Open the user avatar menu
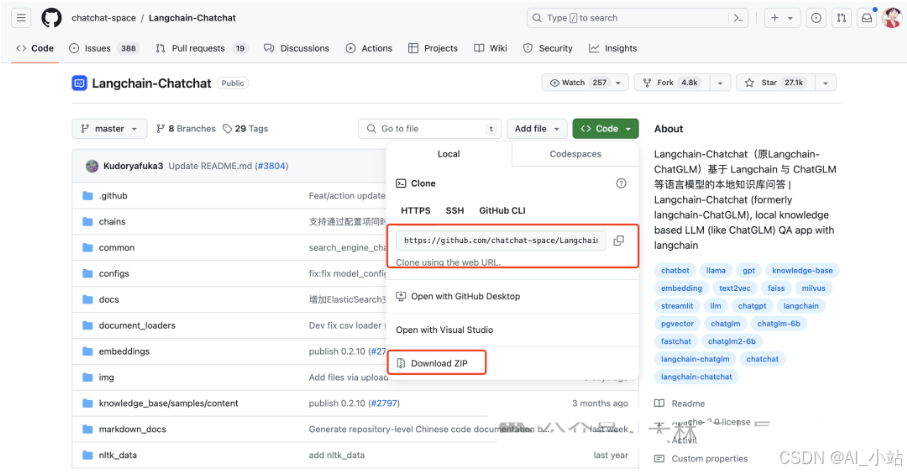 (x=892, y=18)
